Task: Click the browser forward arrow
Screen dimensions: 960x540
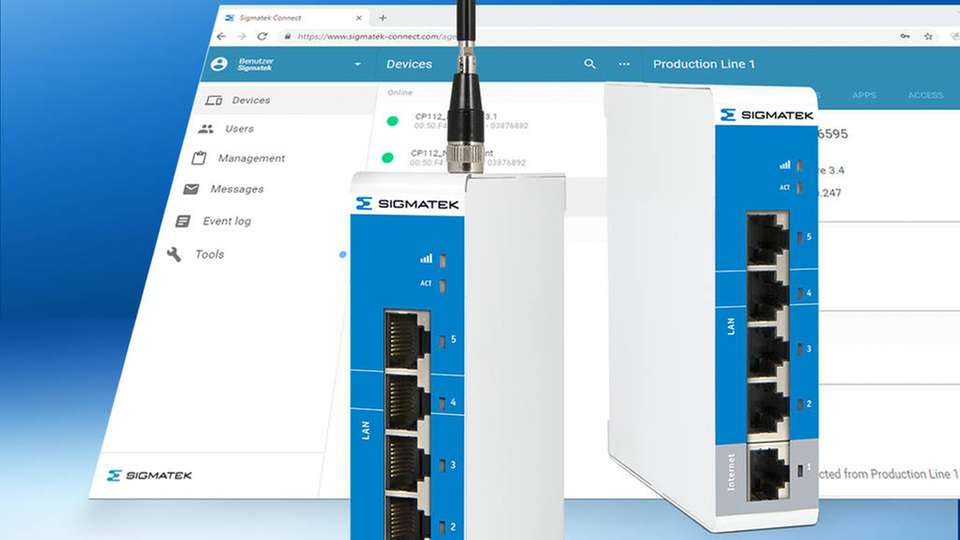Action: point(242,36)
